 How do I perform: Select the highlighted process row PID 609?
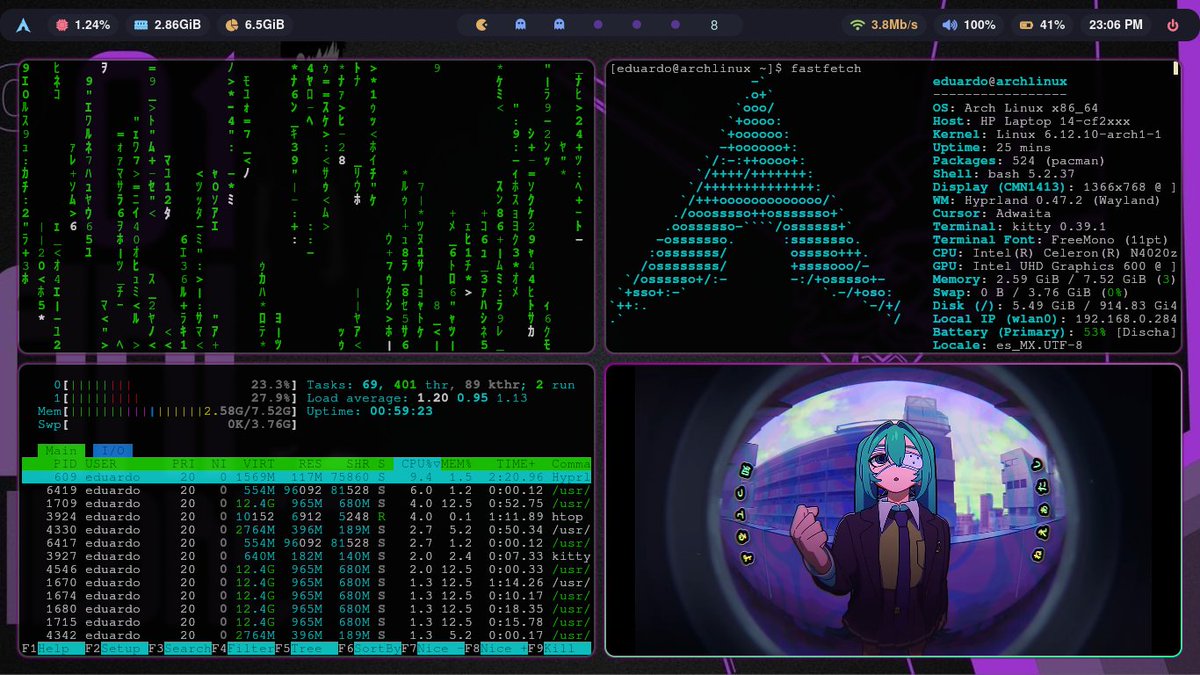pos(306,477)
